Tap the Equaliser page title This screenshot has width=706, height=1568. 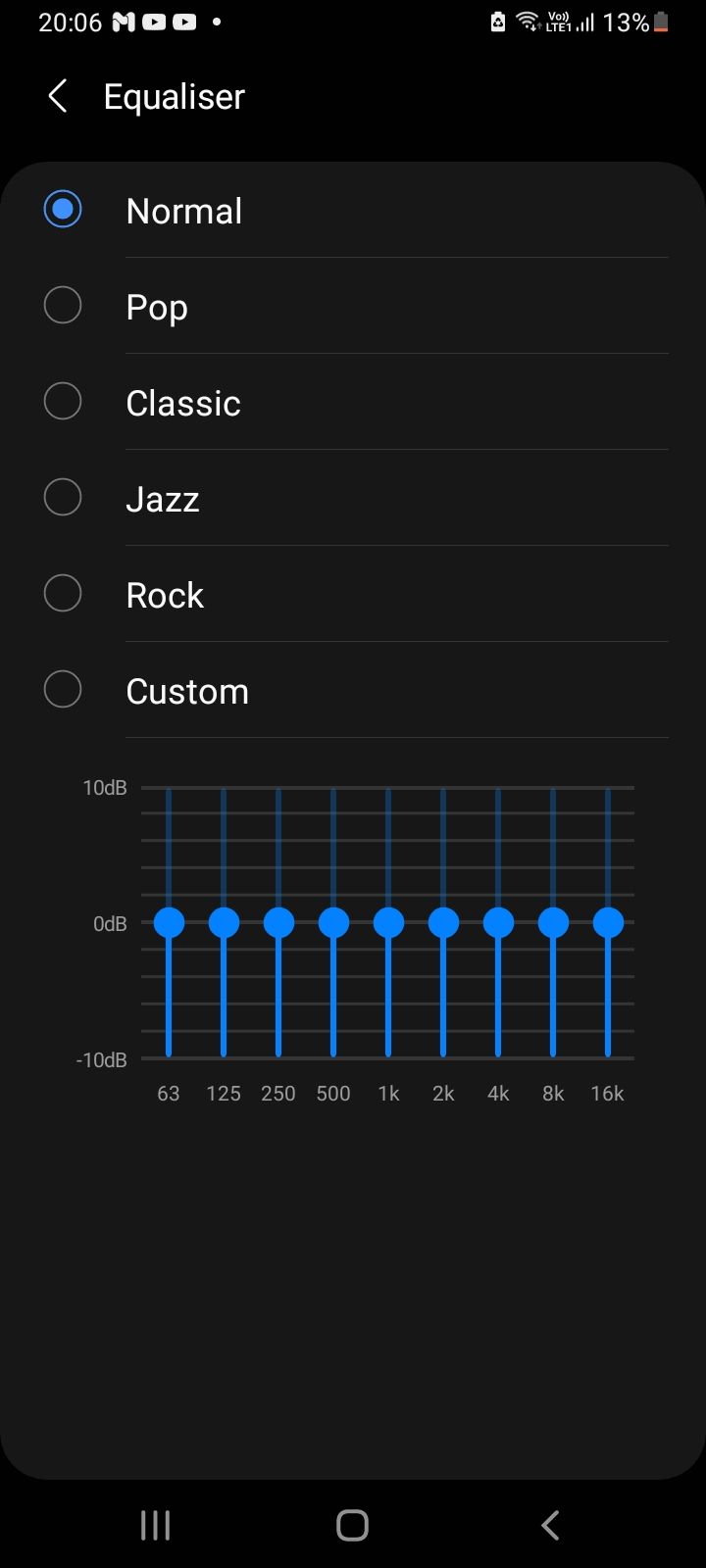[x=175, y=97]
